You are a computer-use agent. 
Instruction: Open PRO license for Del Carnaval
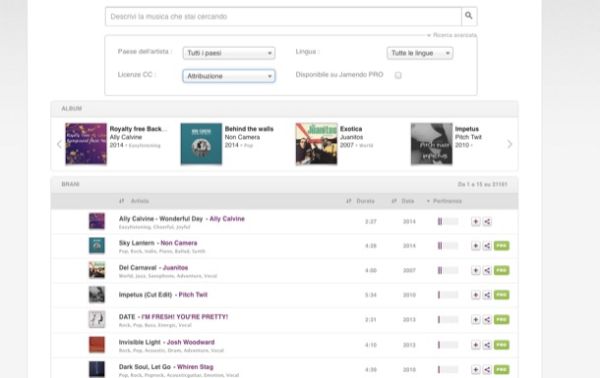(501, 270)
